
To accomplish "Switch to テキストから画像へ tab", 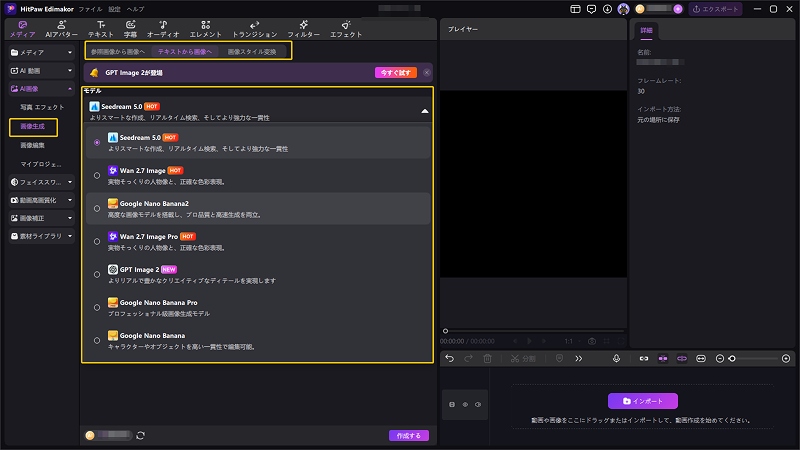I will (x=185, y=52).
